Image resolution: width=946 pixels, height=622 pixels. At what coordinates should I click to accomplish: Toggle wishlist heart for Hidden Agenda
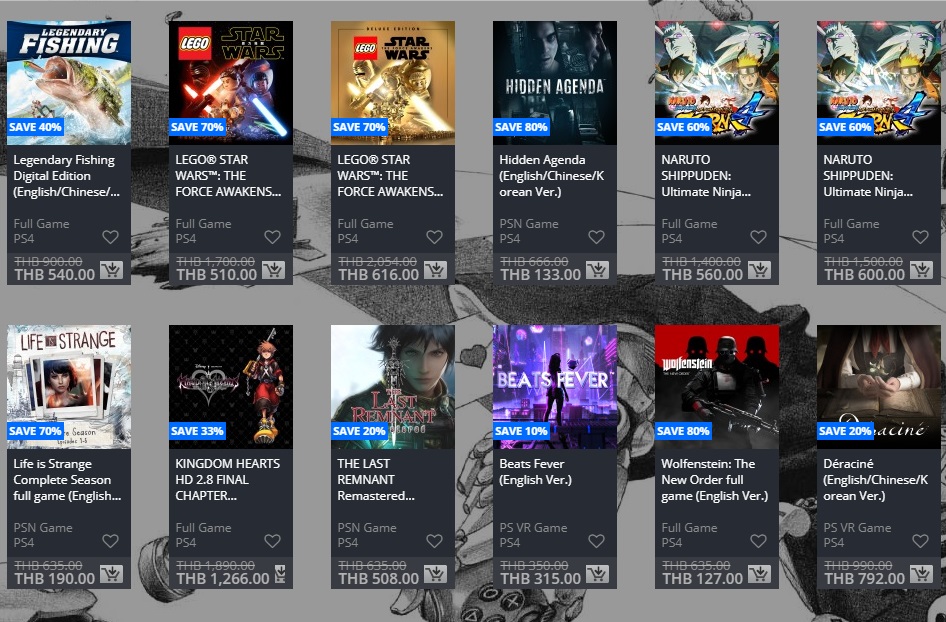point(596,237)
